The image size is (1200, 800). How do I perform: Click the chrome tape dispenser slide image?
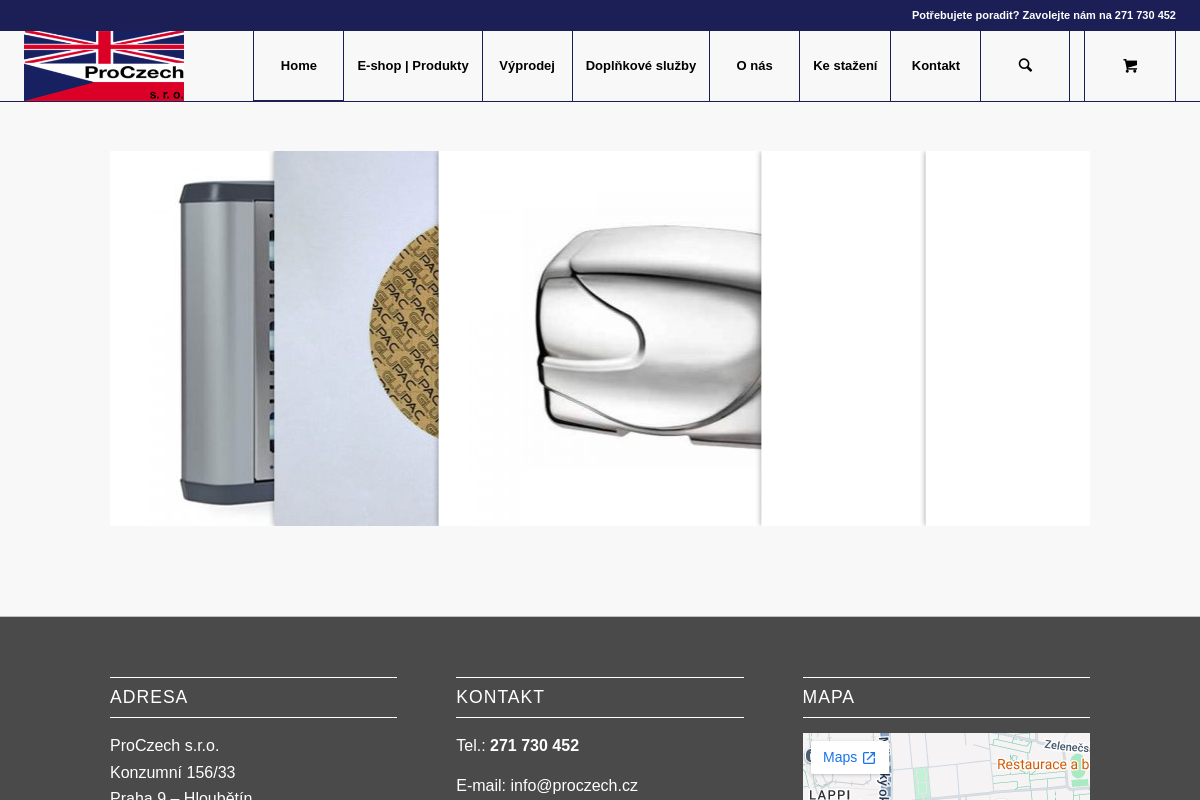600,338
